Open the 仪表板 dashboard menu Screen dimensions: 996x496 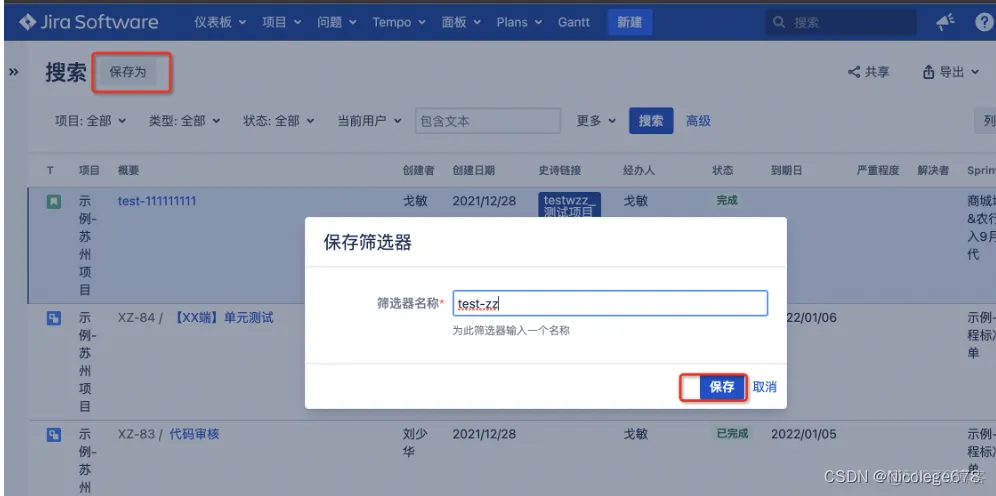pyautogui.click(x=220, y=22)
